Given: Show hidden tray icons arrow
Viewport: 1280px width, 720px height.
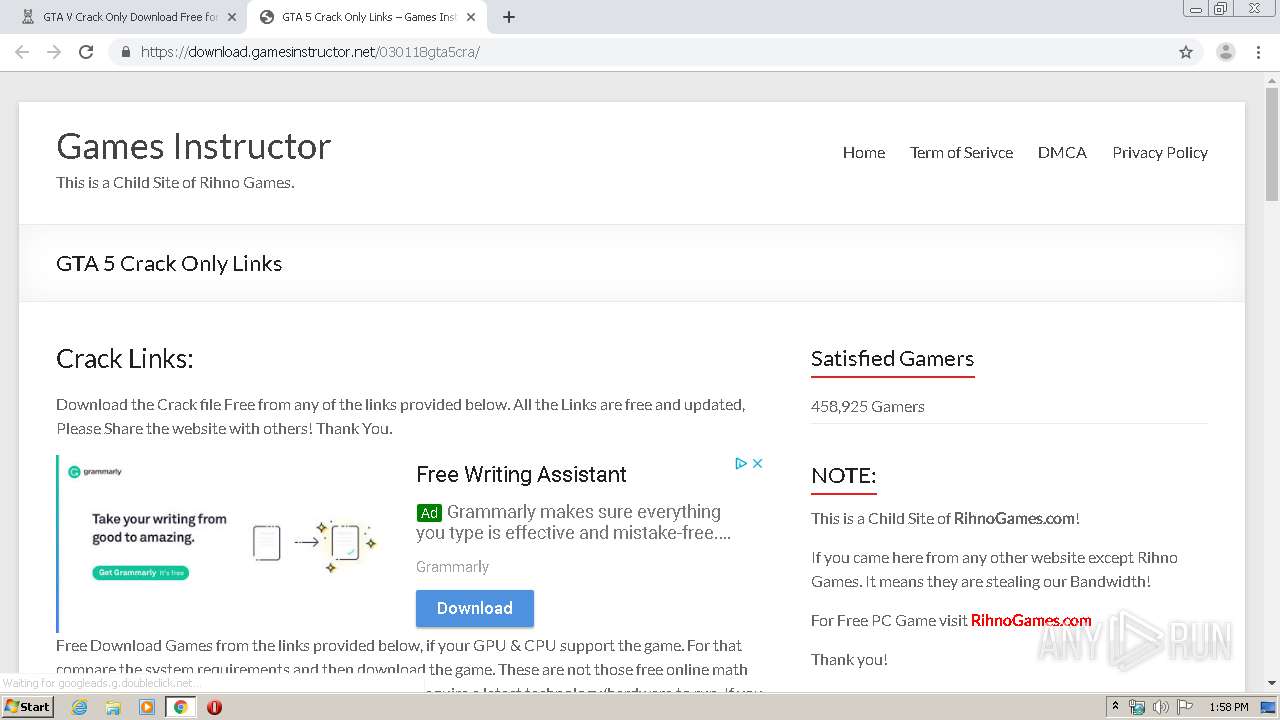Looking at the screenshot, I should 1115,707.
